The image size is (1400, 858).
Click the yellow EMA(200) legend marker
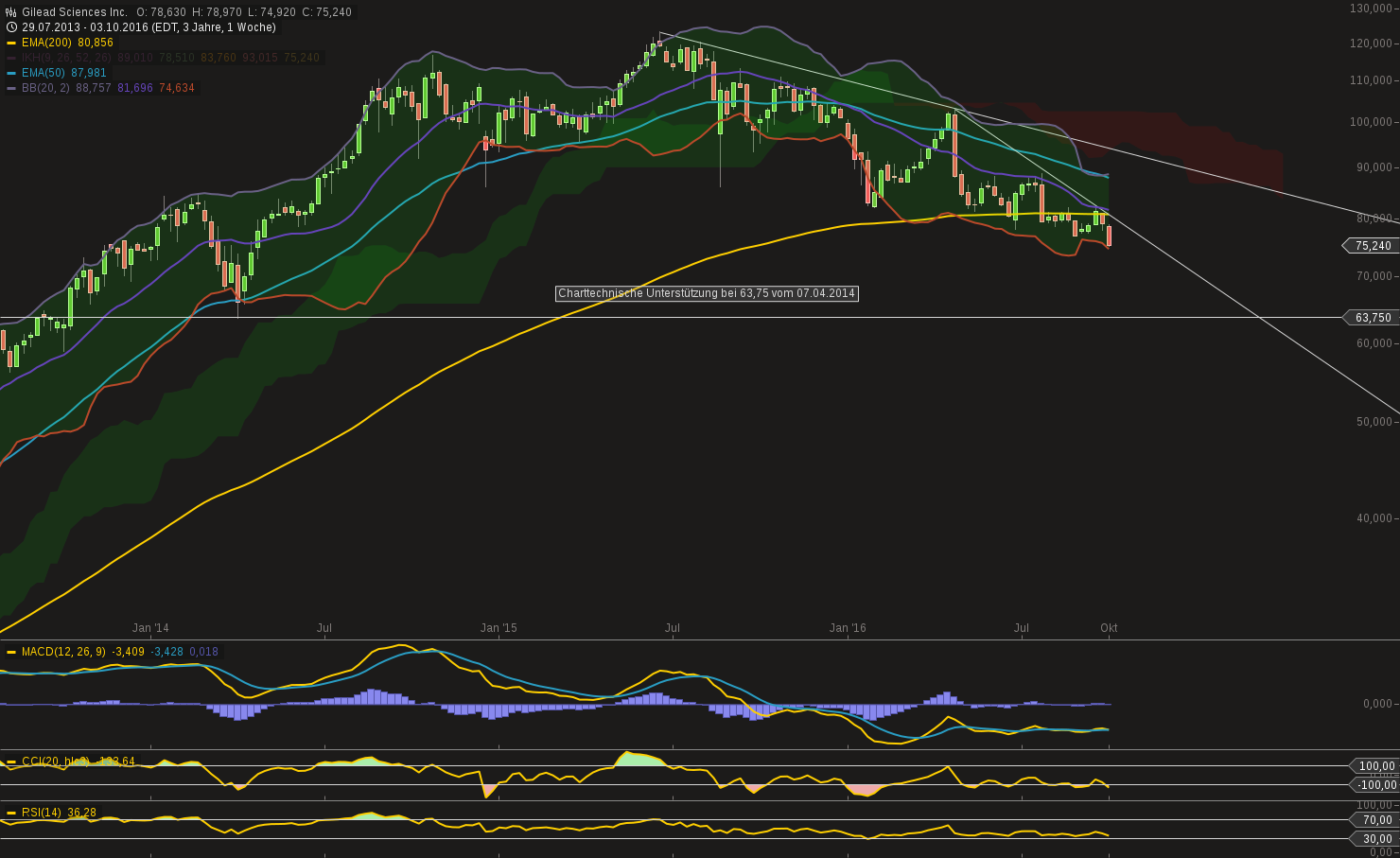tap(11, 42)
